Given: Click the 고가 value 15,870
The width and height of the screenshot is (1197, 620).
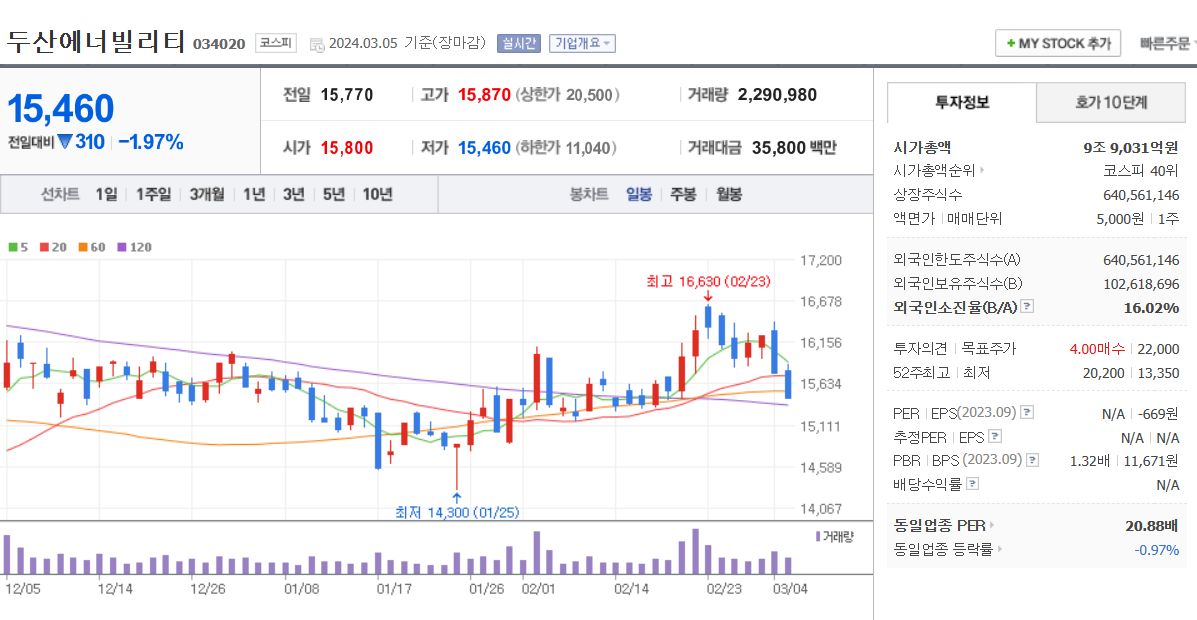Looking at the screenshot, I should coord(484,95).
